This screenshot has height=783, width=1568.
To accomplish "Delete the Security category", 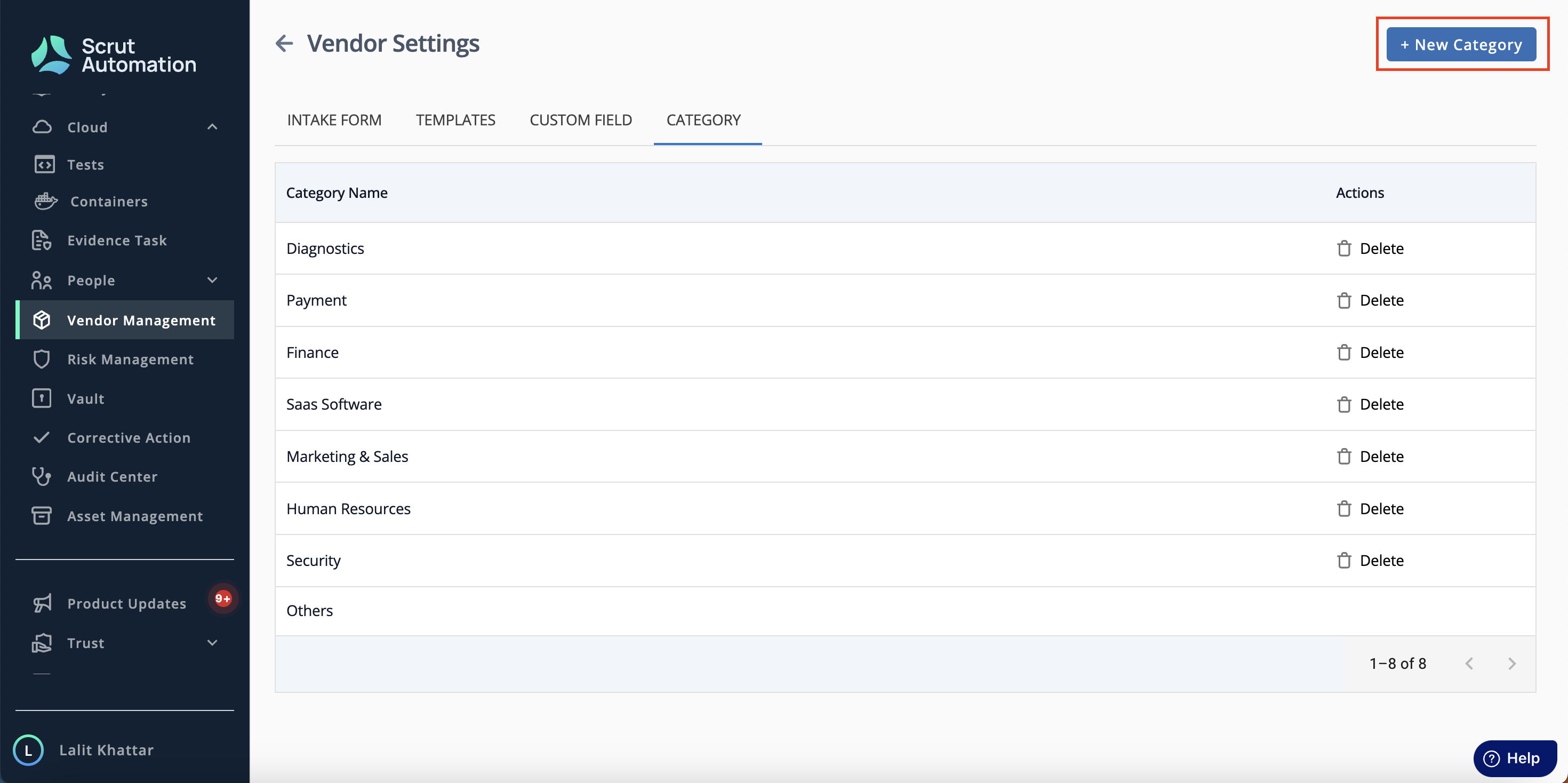I will [x=1370, y=560].
